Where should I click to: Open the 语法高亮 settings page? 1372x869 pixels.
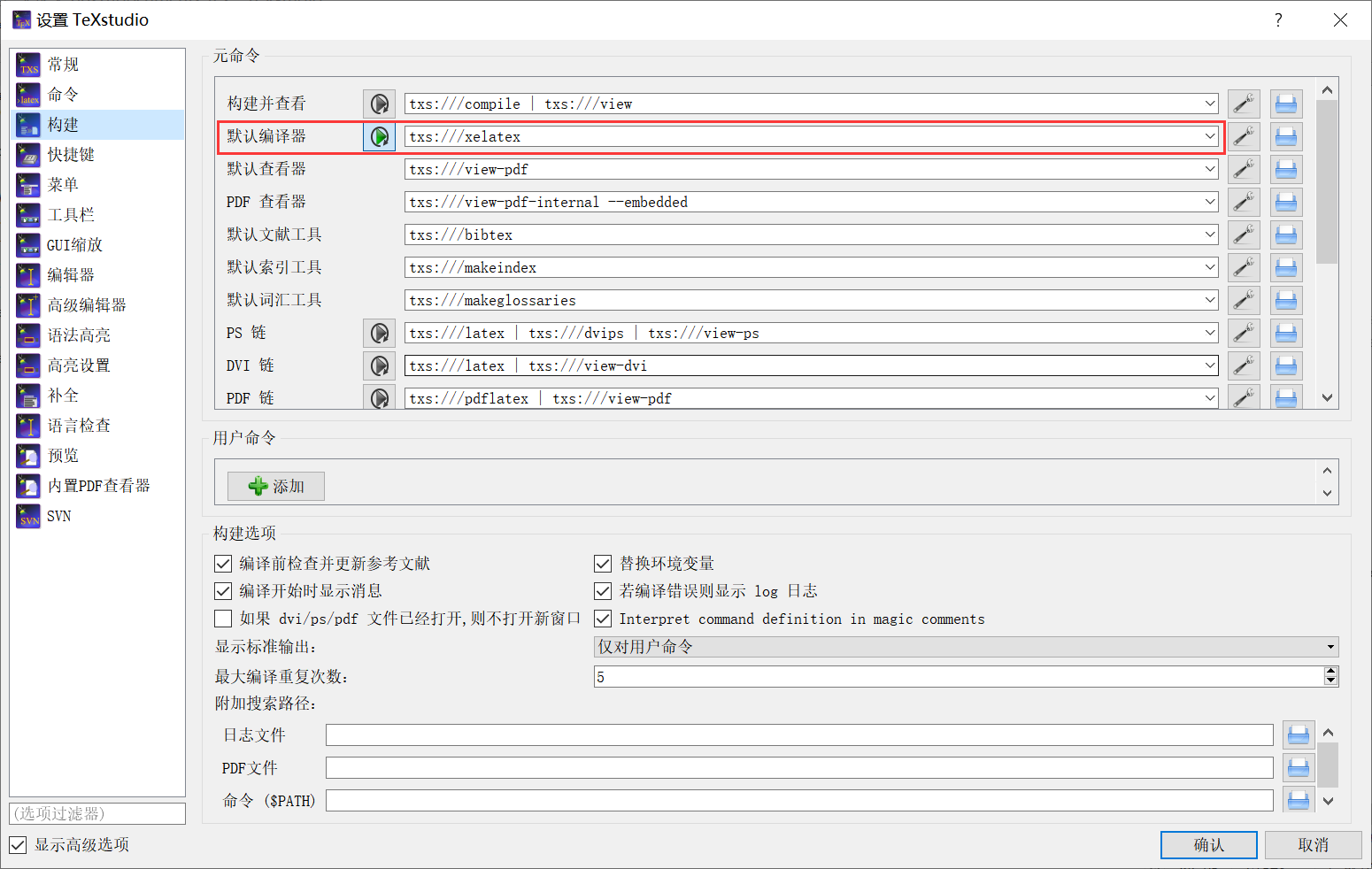pyautogui.click(x=97, y=335)
